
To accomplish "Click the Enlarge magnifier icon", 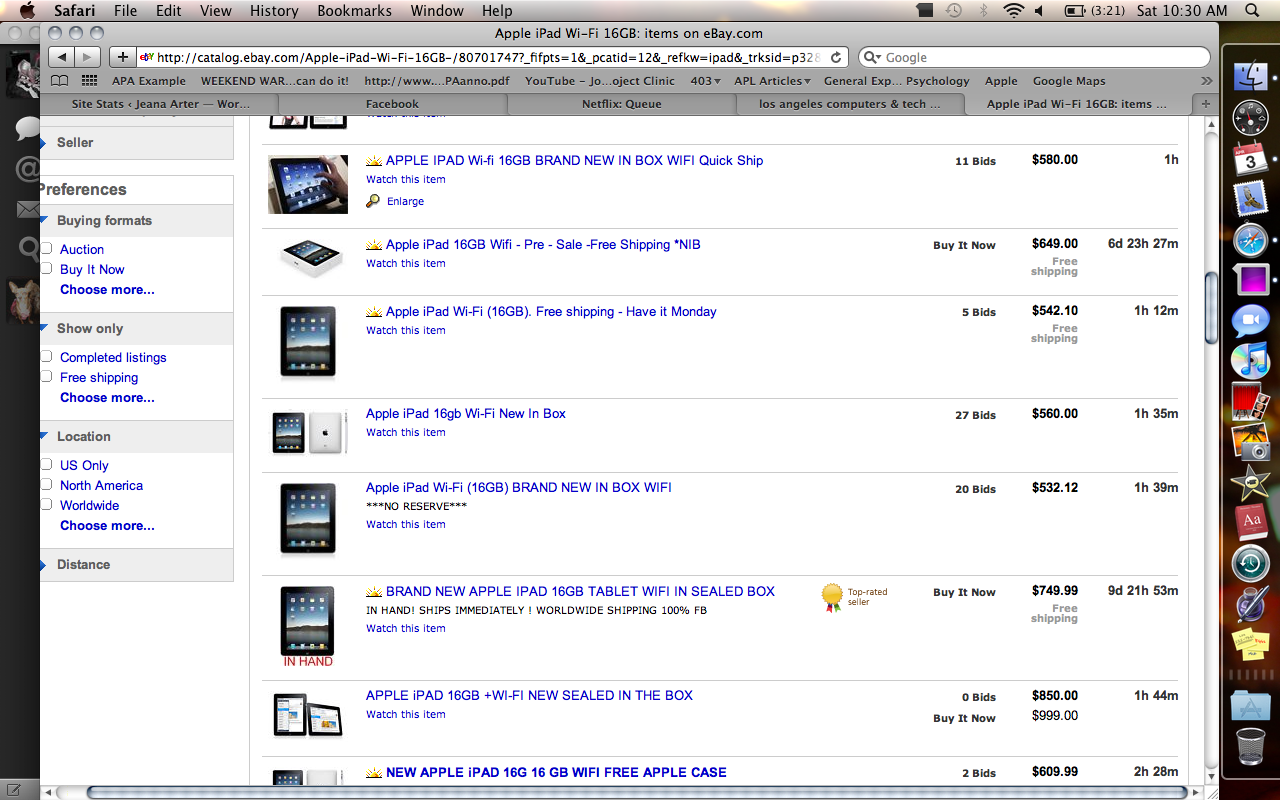I will 373,201.
